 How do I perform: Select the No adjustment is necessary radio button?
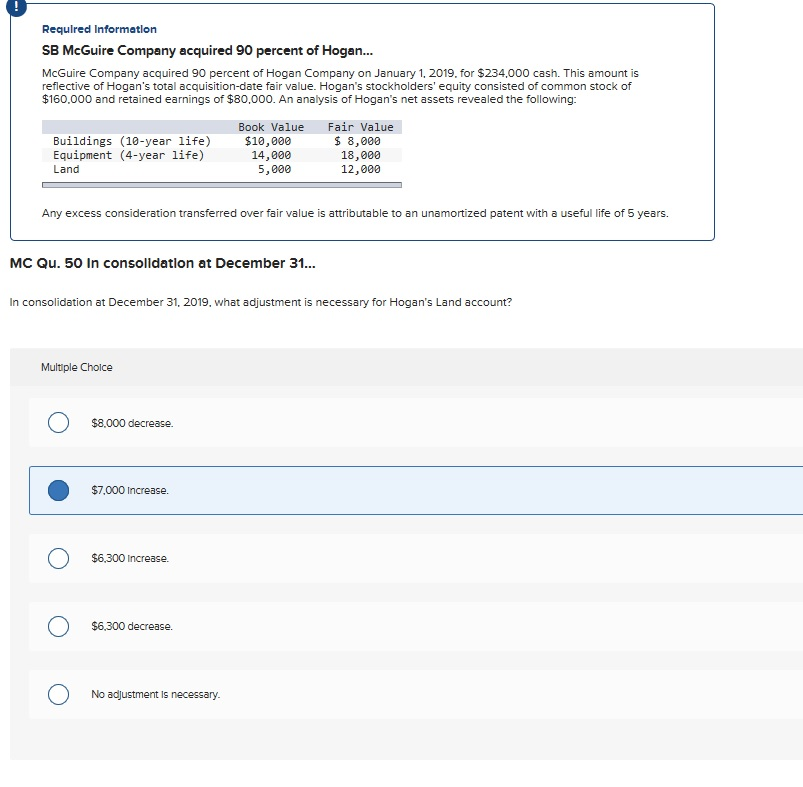pos(58,694)
